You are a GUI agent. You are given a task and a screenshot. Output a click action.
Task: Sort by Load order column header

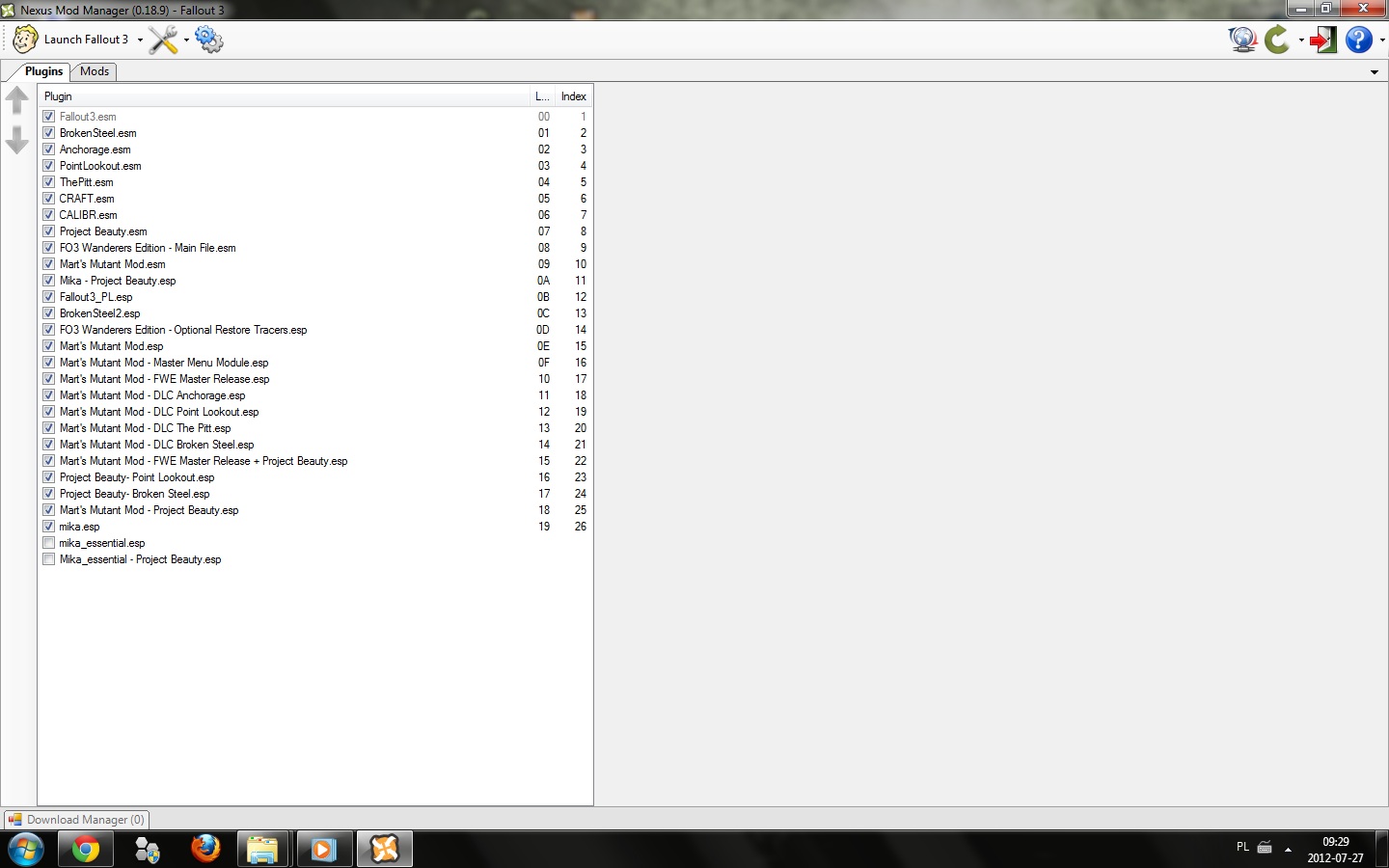543,96
